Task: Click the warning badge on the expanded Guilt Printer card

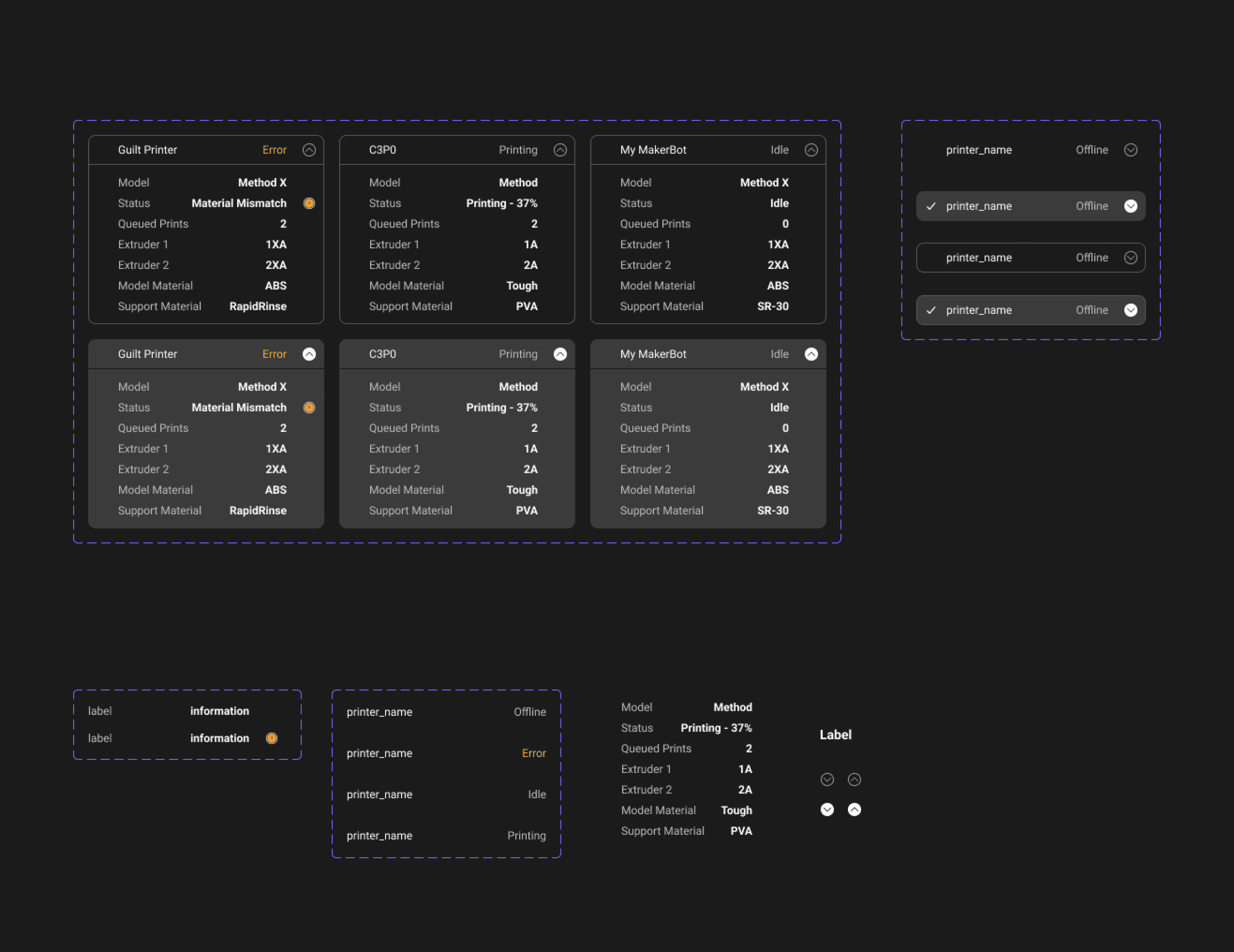Action: point(309,407)
